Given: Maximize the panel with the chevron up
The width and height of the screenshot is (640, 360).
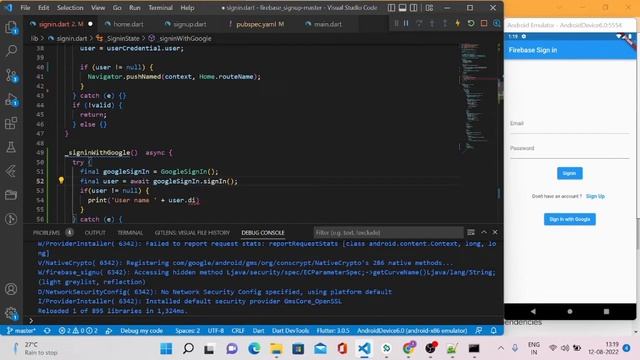Looking at the screenshot, I should [484, 232].
